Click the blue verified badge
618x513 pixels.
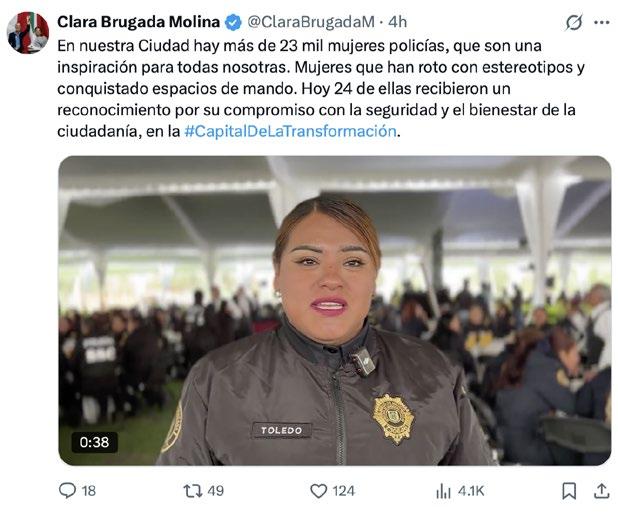pyautogui.click(x=233, y=22)
